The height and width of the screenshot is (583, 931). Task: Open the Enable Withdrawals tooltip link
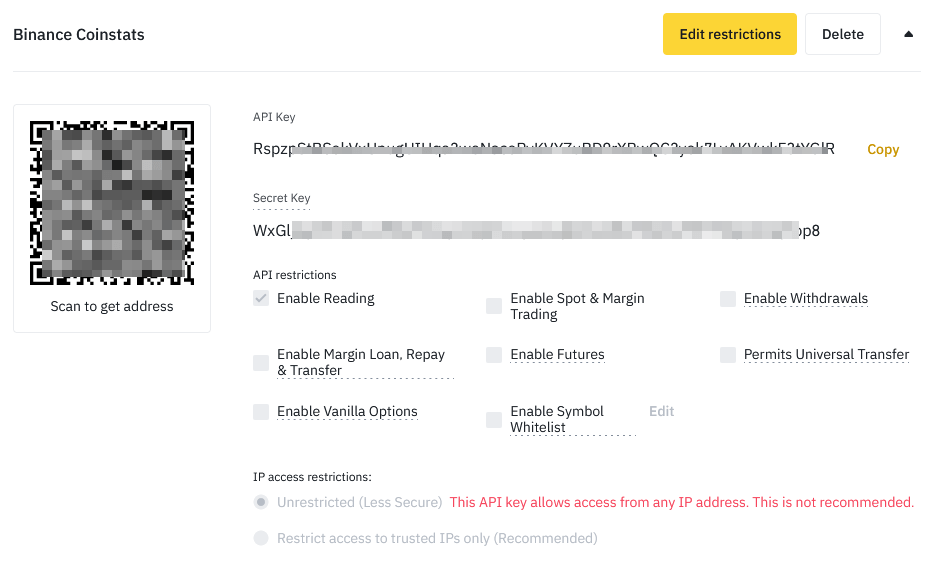(805, 298)
